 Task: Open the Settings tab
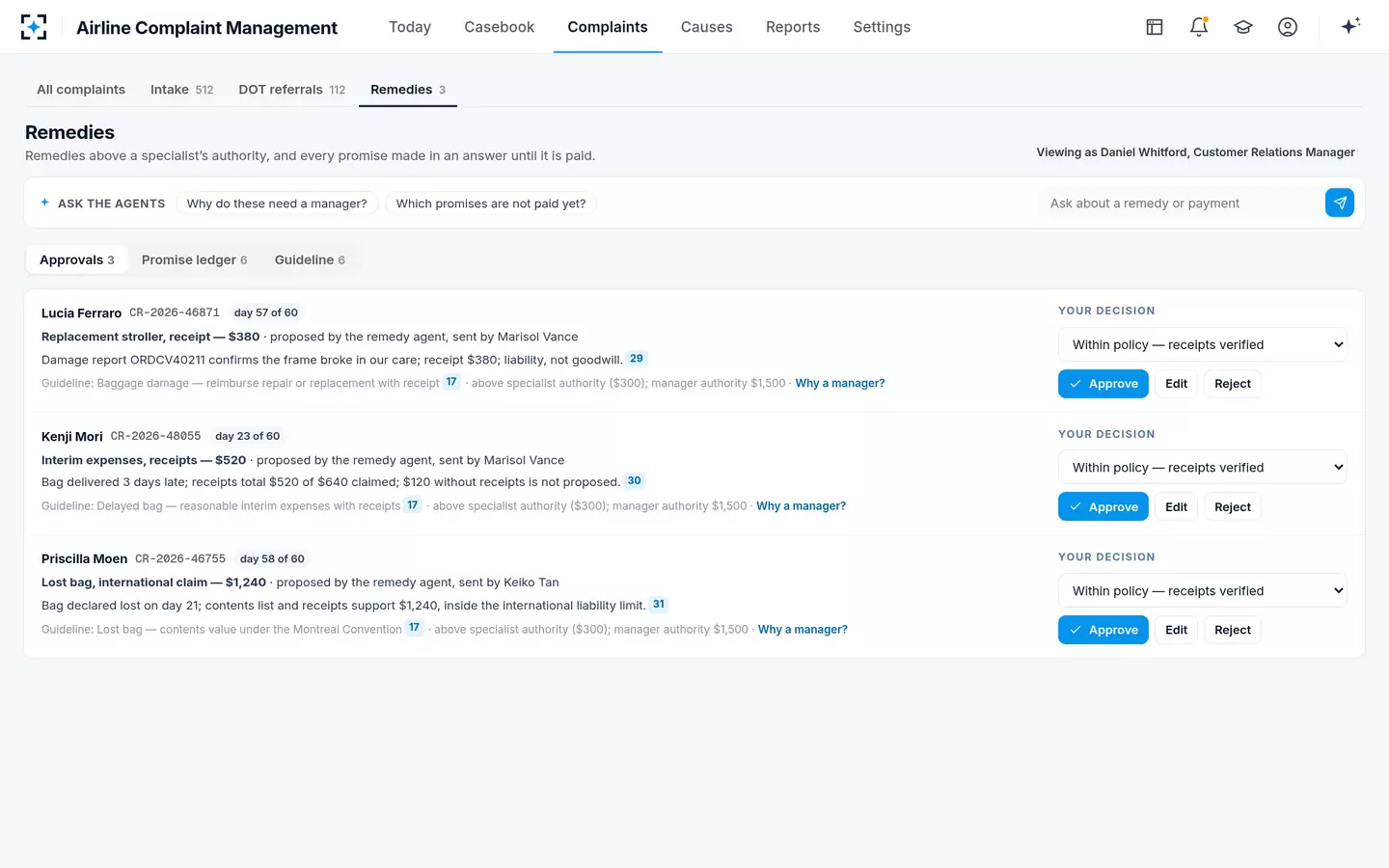[882, 27]
